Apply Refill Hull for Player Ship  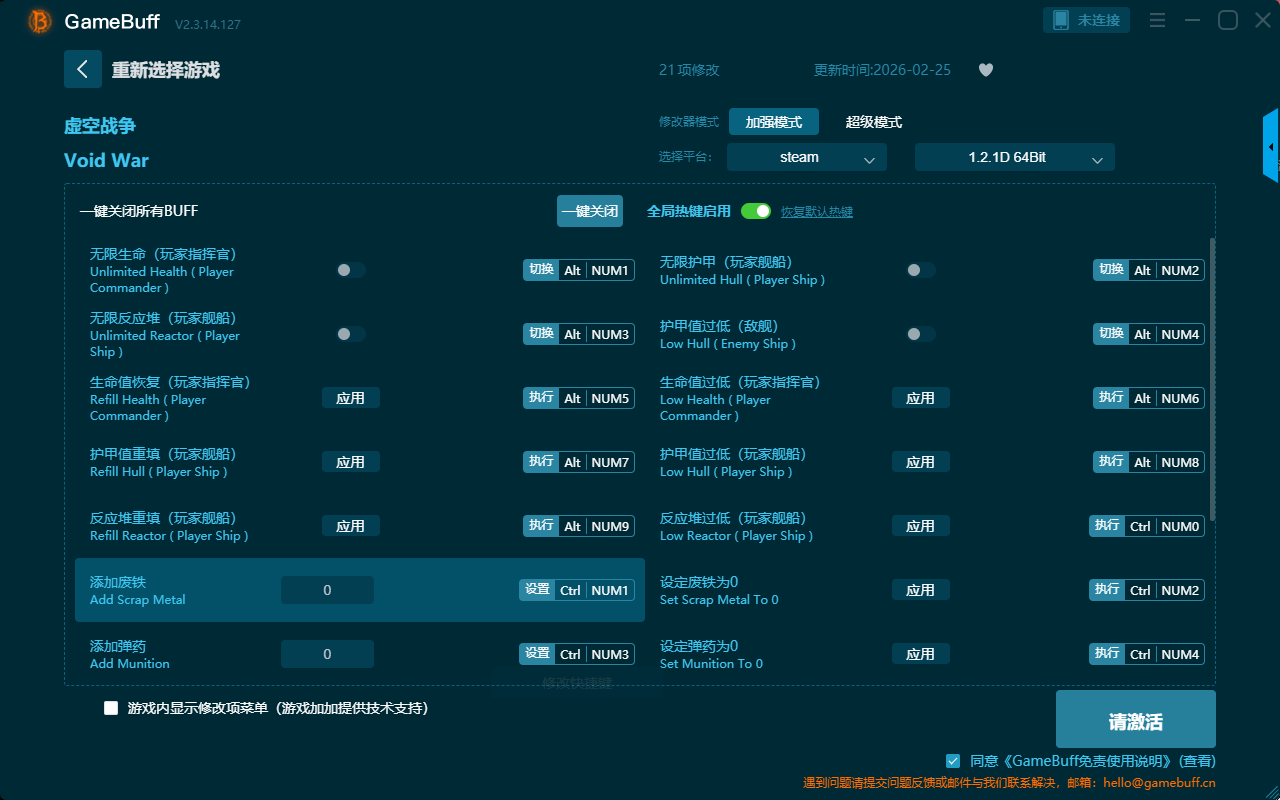tap(350, 462)
